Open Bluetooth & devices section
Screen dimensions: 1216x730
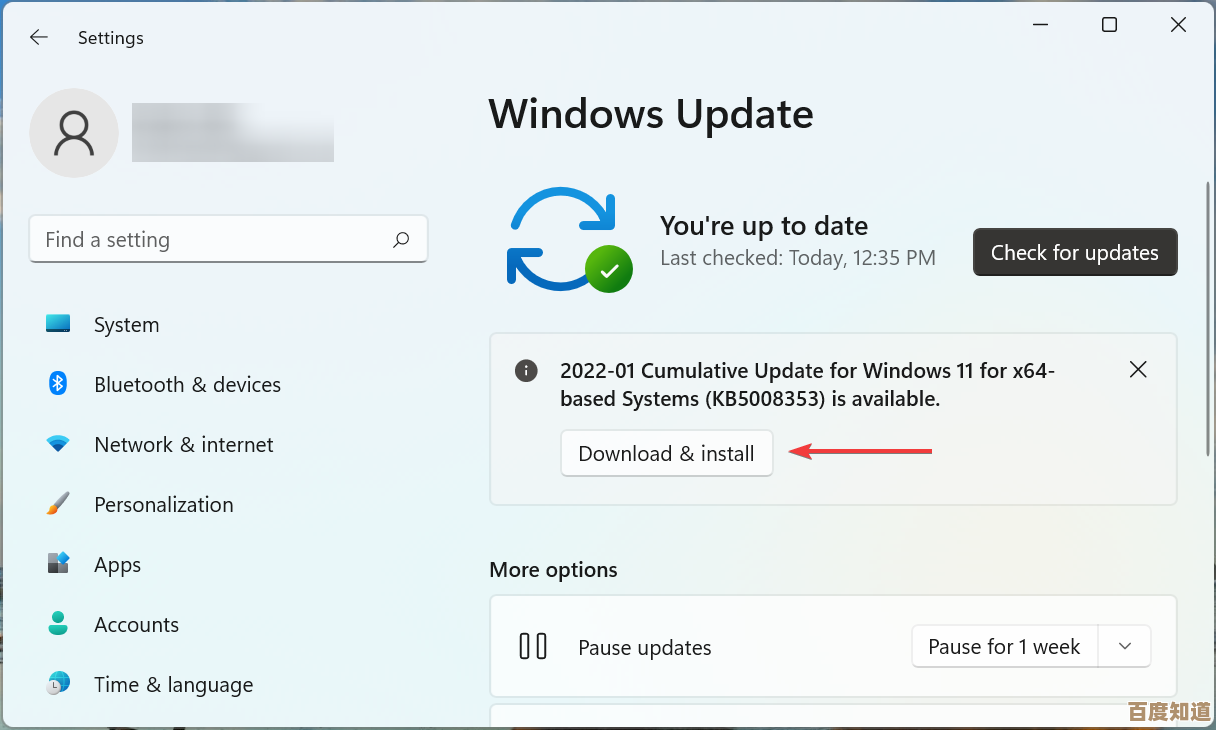(187, 385)
